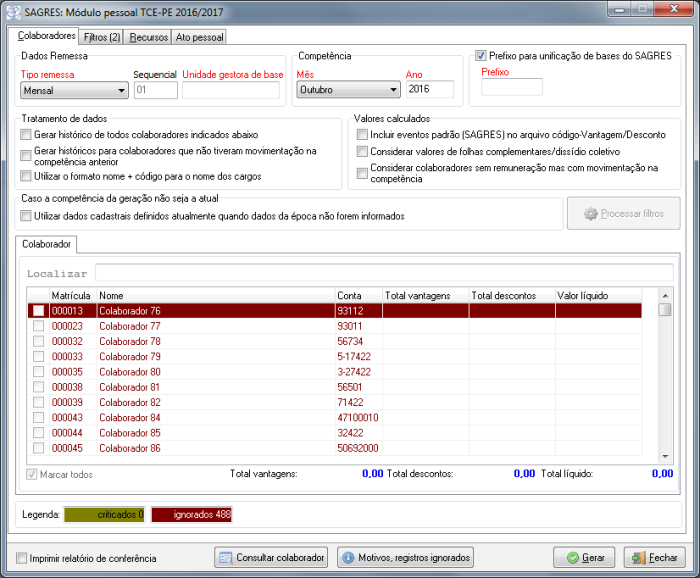The height and width of the screenshot is (578, 700).
Task: Toggle Gerar histórico de todos colaboradores checkbox
Action: pyautogui.click(x=27, y=134)
